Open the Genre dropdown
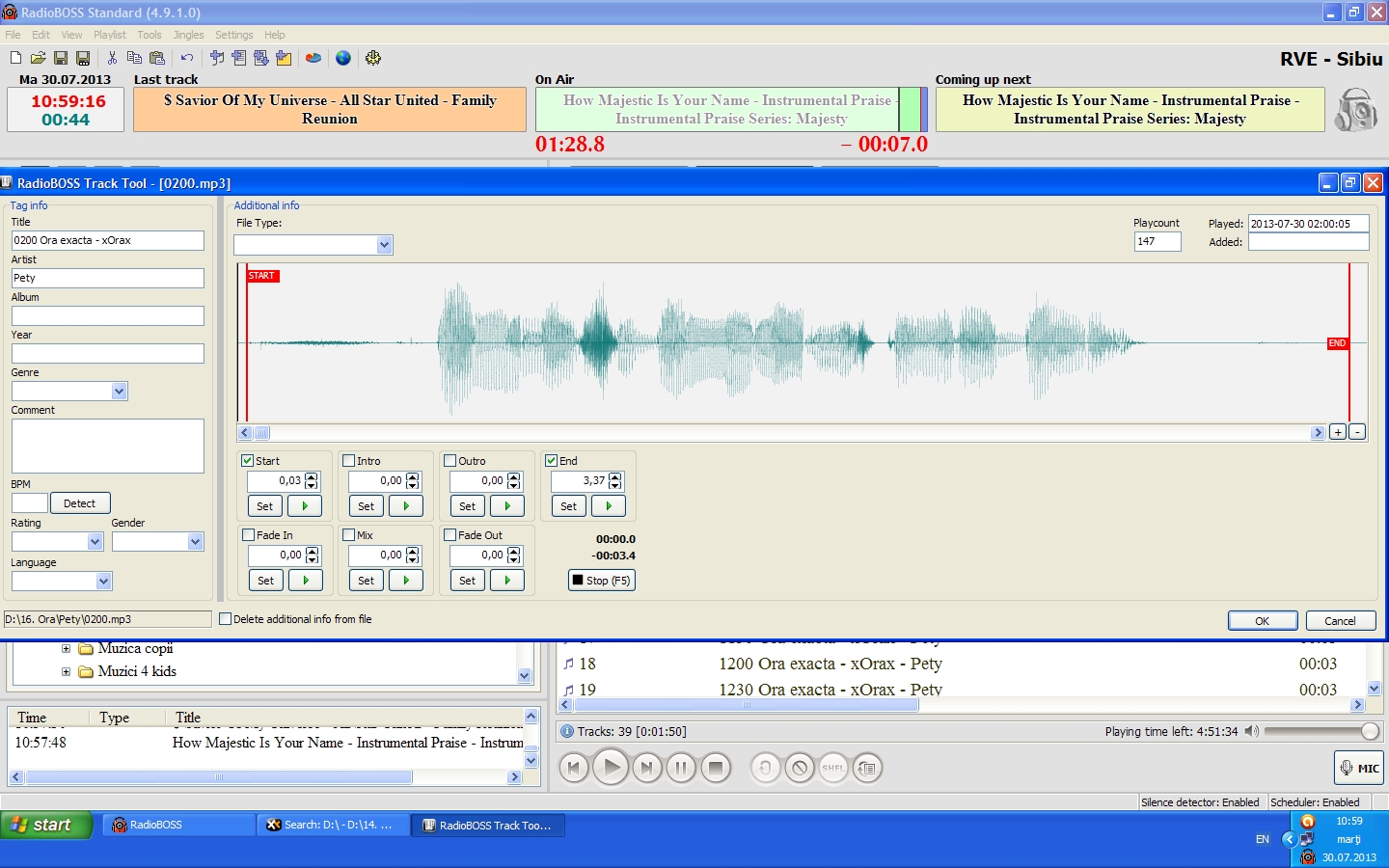The width and height of the screenshot is (1389, 868). 120,392
